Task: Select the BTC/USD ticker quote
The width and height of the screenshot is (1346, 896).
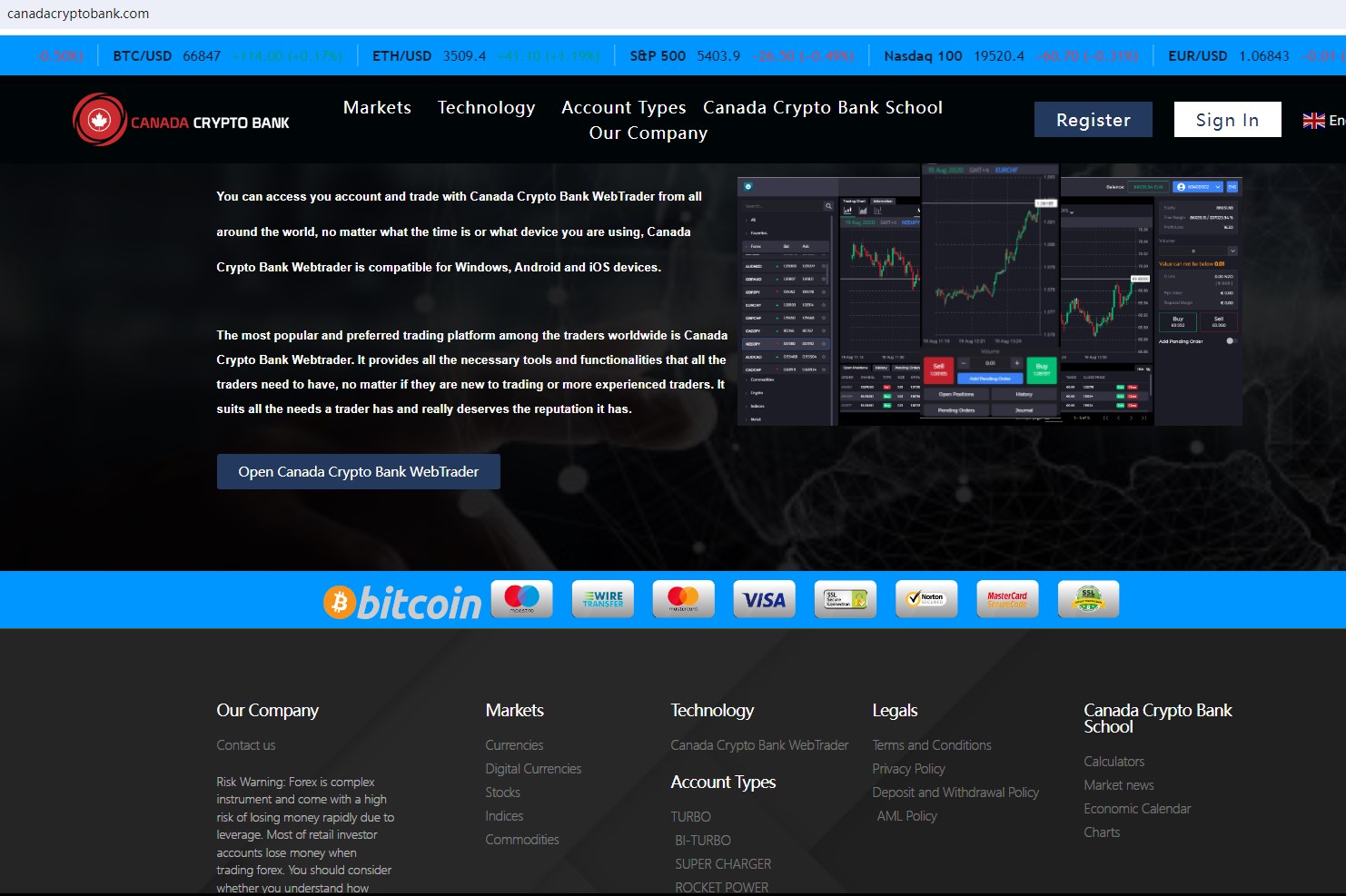Action: click(227, 56)
